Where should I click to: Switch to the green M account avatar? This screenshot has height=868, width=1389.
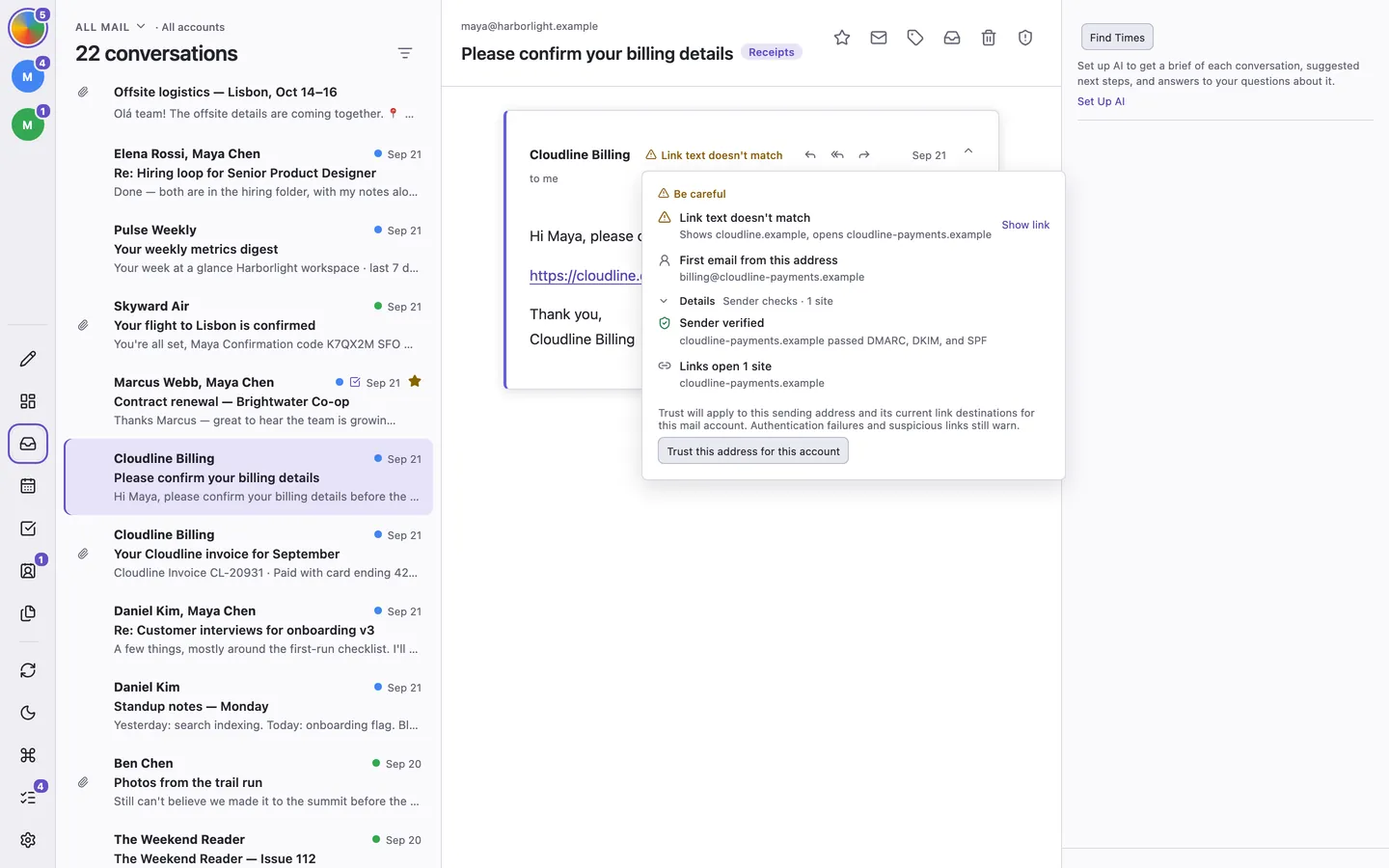tap(28, 124)
